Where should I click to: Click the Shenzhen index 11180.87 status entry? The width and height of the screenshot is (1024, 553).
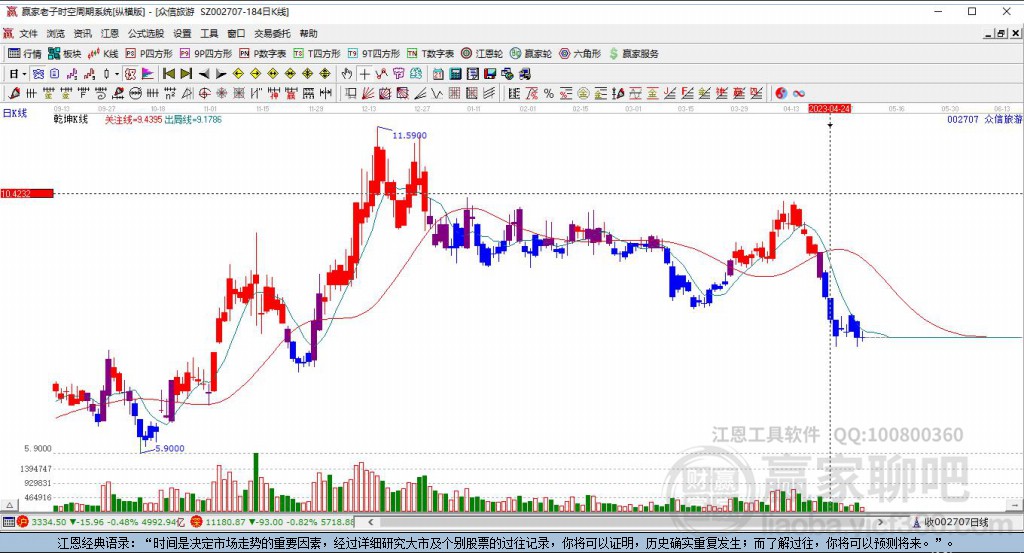(273, 522)
